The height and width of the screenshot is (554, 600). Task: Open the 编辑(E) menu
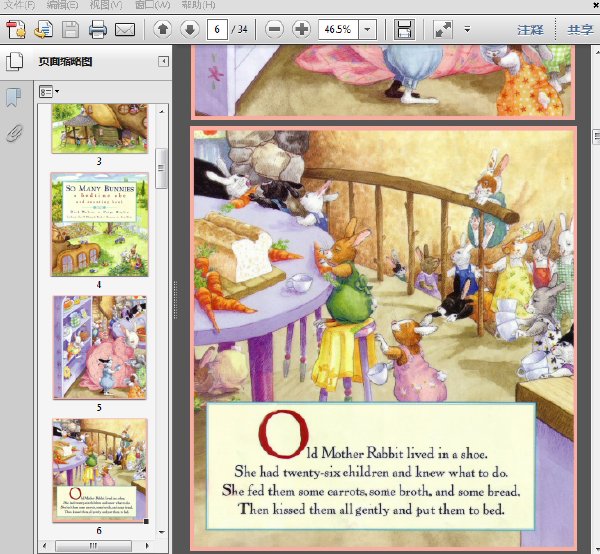click(62, 5)
